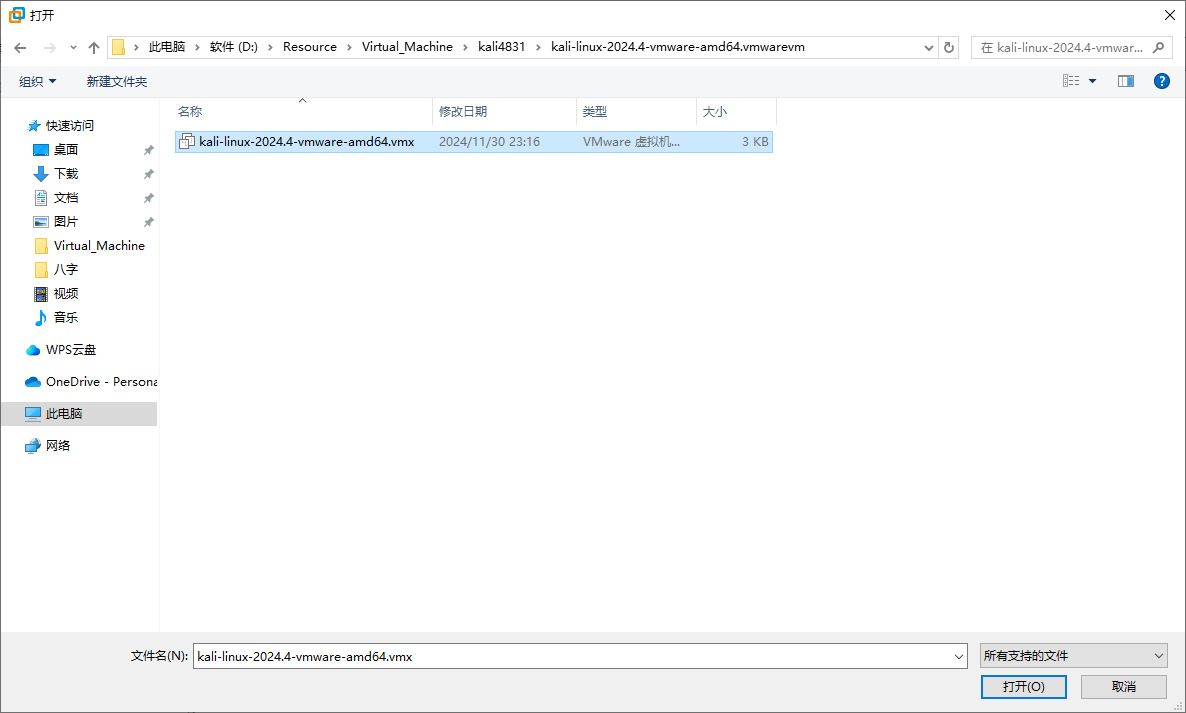The image size is (1186, 713).
Task: Navigate to 此电脑 in breadcrumb
Action: click(166, 47)
